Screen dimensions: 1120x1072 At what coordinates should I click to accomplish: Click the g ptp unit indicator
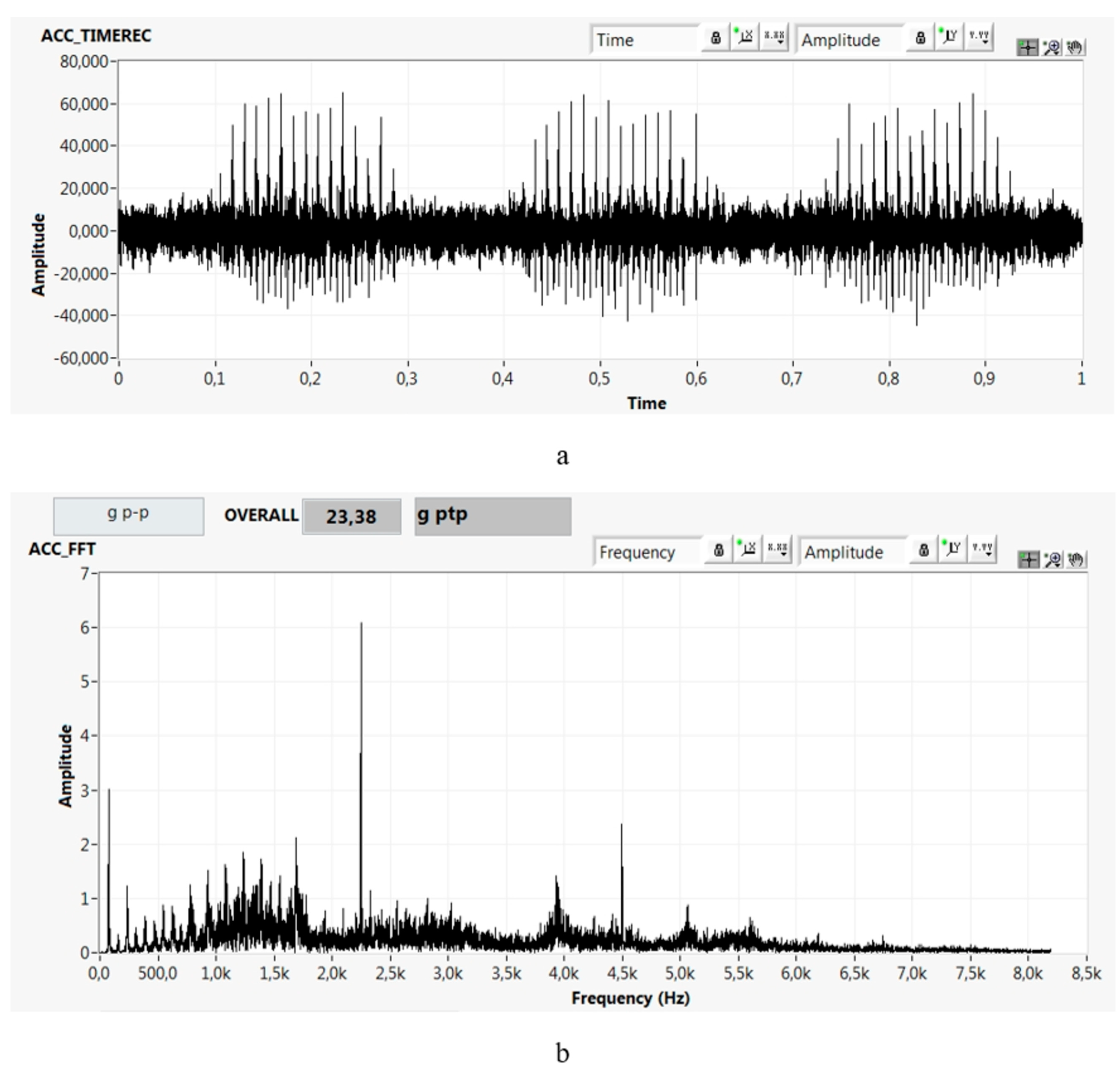click(493, 516)
